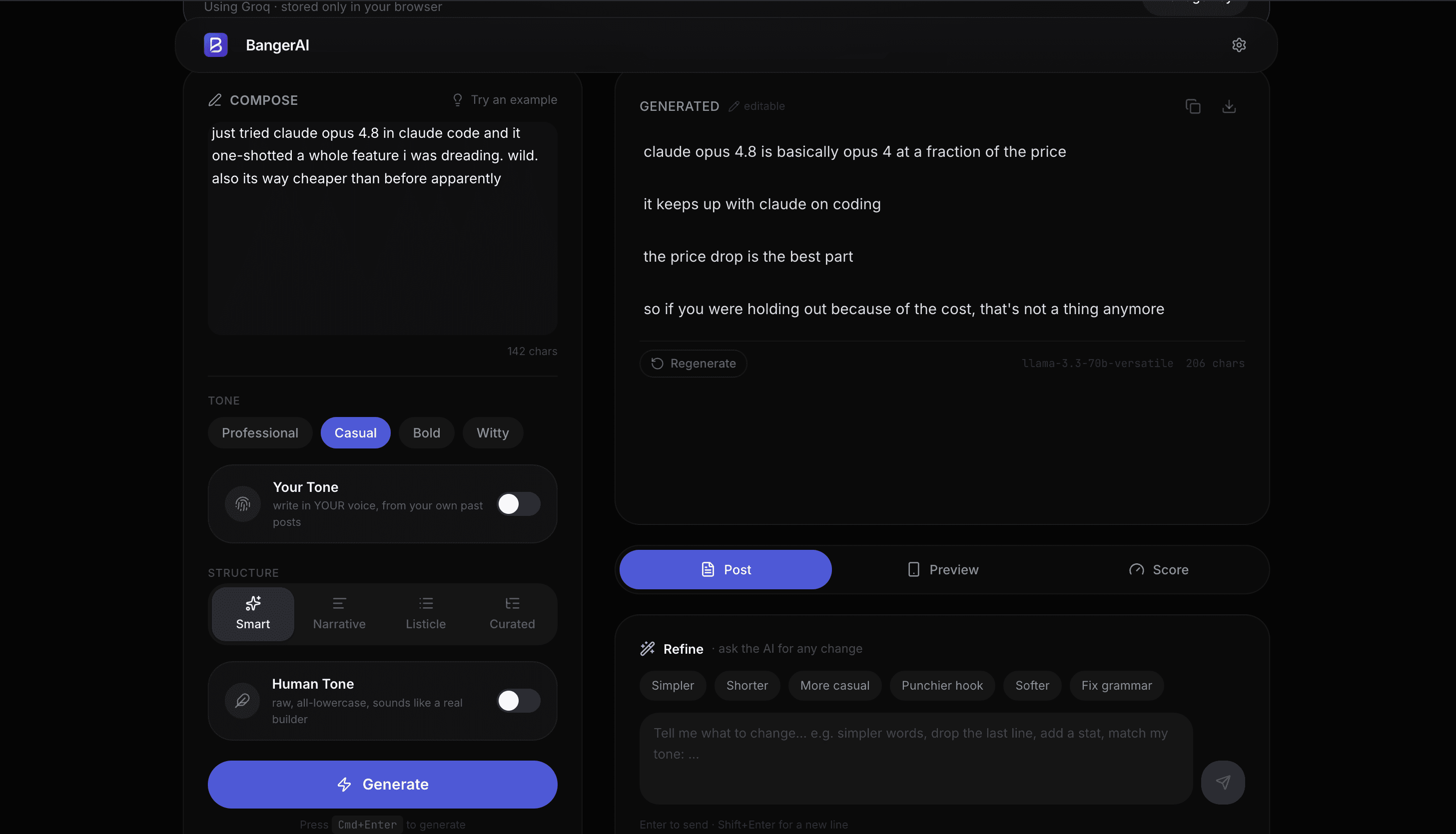Apply the Fix grammar refinement
1456x834 pixels.
(1116, 686)
